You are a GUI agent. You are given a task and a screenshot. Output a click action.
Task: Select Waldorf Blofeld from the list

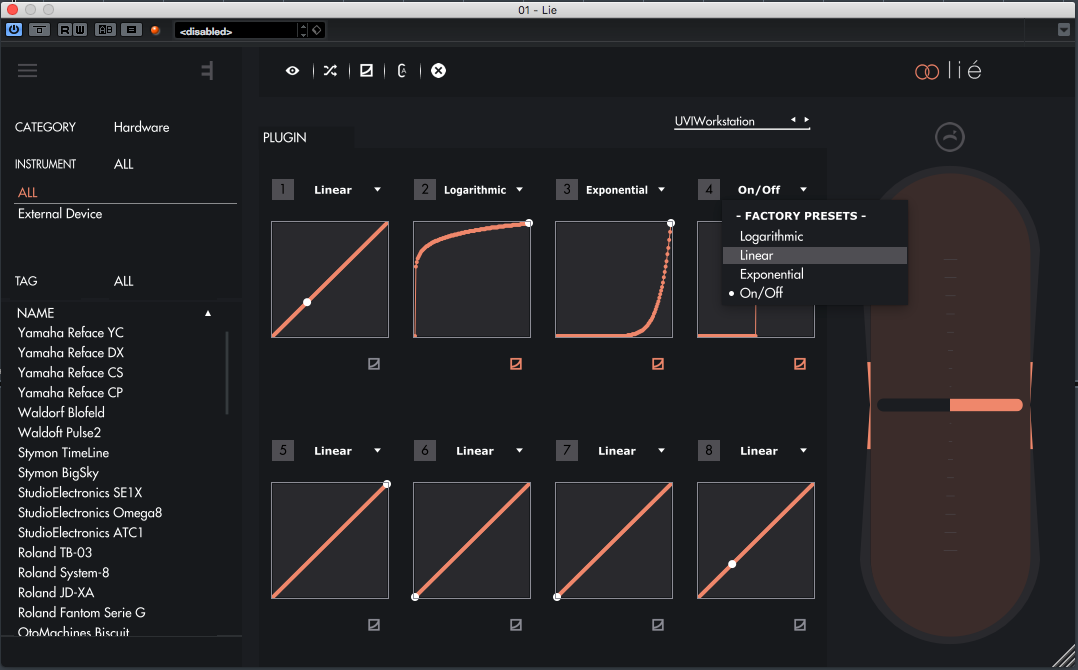[x=61, y=412]
